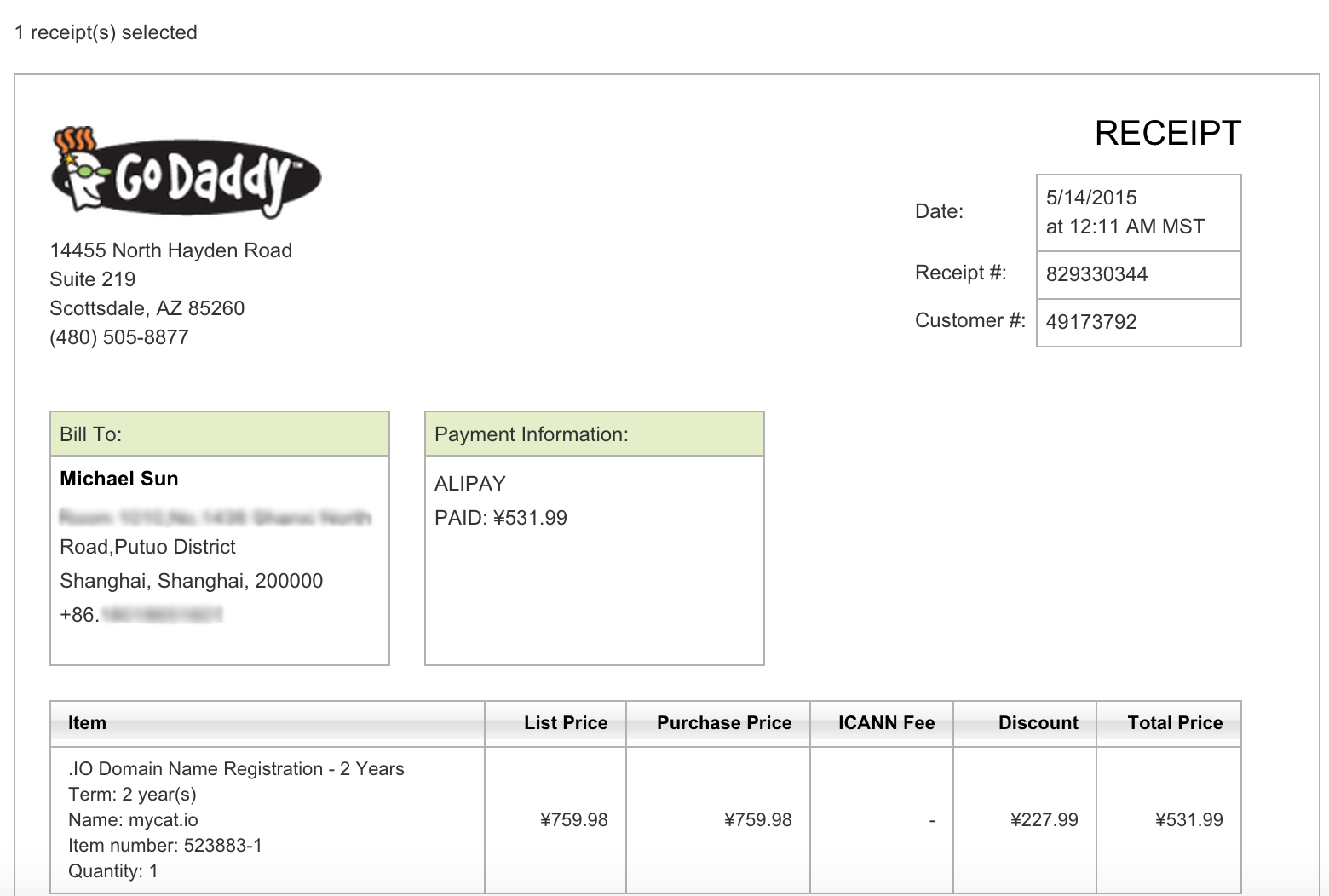Viewport: 1329px width, 896px height.
Task: Click the GoDaddy logo
Action: (186, 173)
